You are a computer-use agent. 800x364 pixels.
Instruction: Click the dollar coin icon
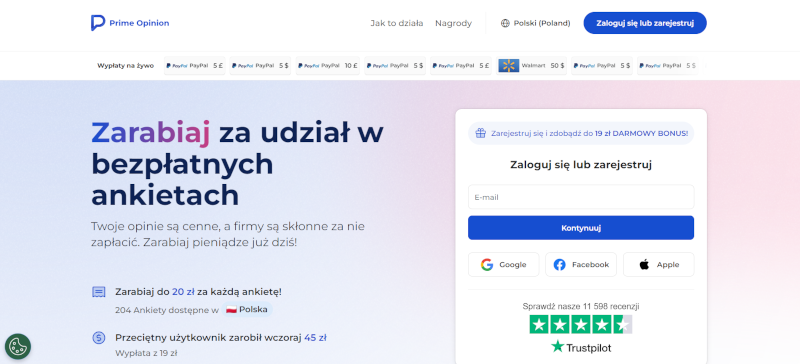(98, 337)
